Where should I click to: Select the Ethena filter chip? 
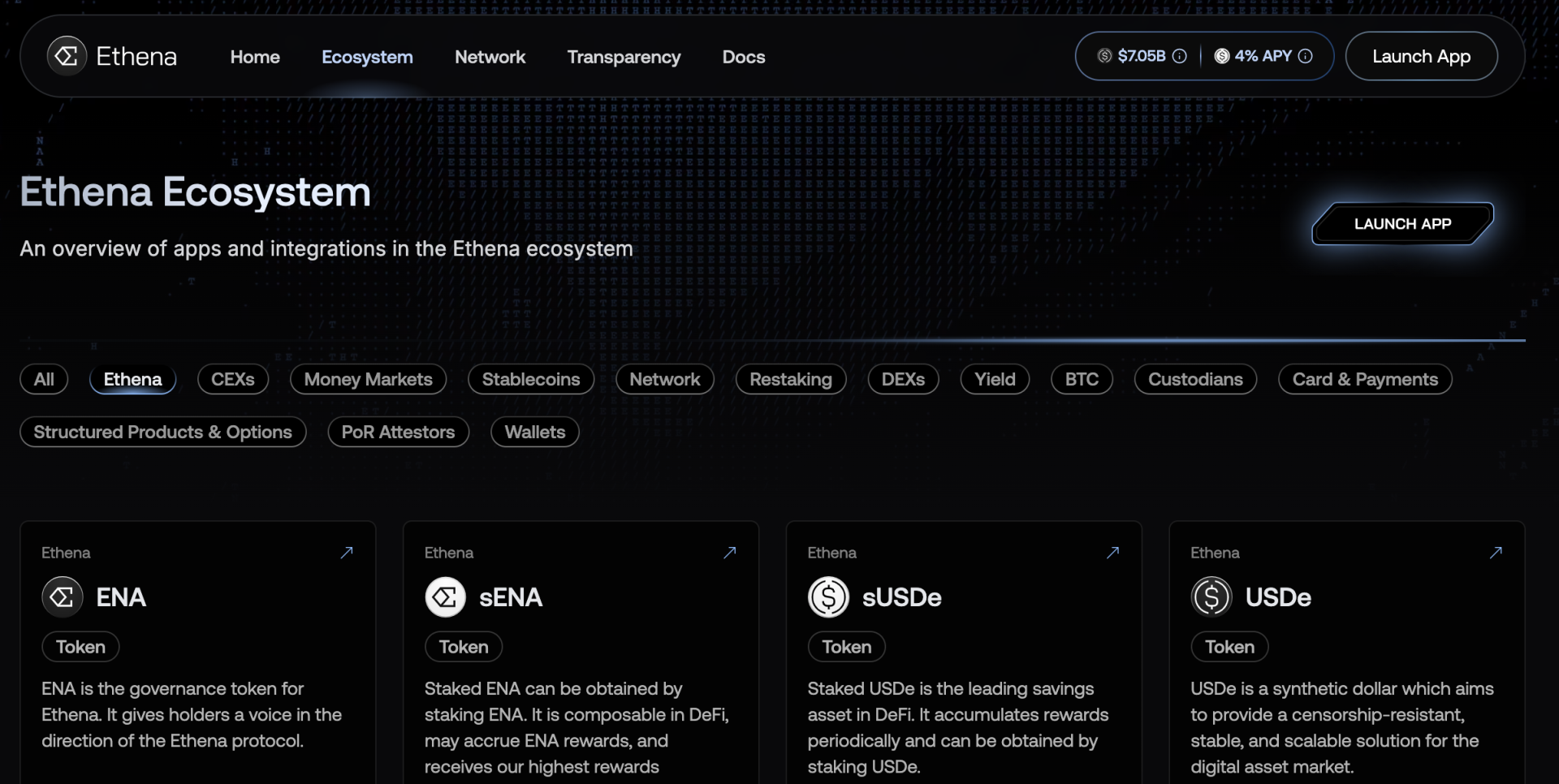tap(132, 379)
